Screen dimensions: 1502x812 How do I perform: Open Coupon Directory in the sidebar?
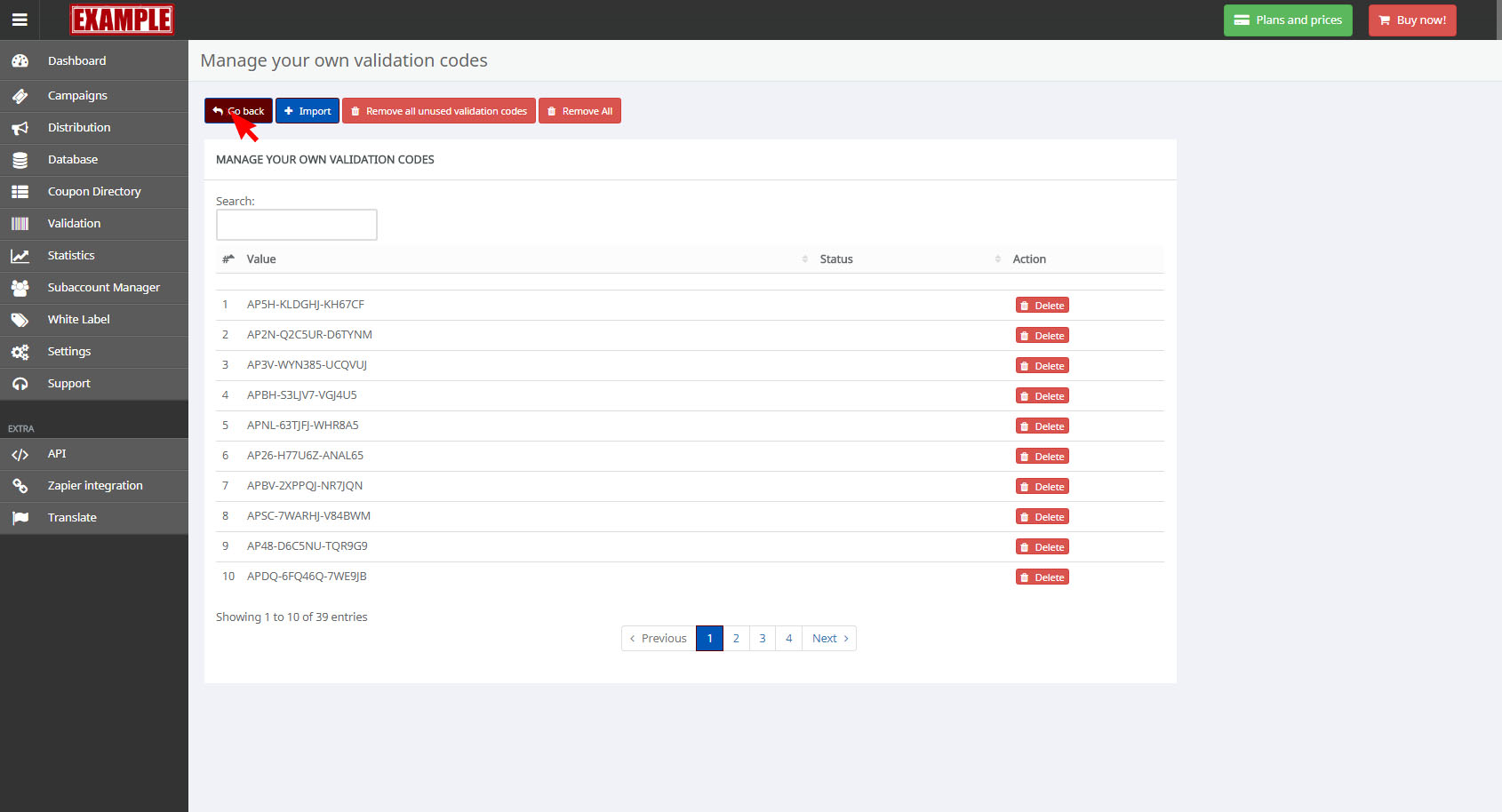click(x=94, y=192)
